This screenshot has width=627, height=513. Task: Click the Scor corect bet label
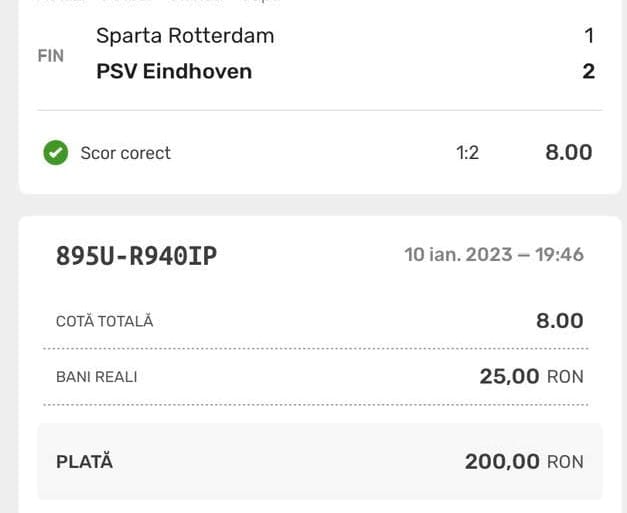(125, 153)
